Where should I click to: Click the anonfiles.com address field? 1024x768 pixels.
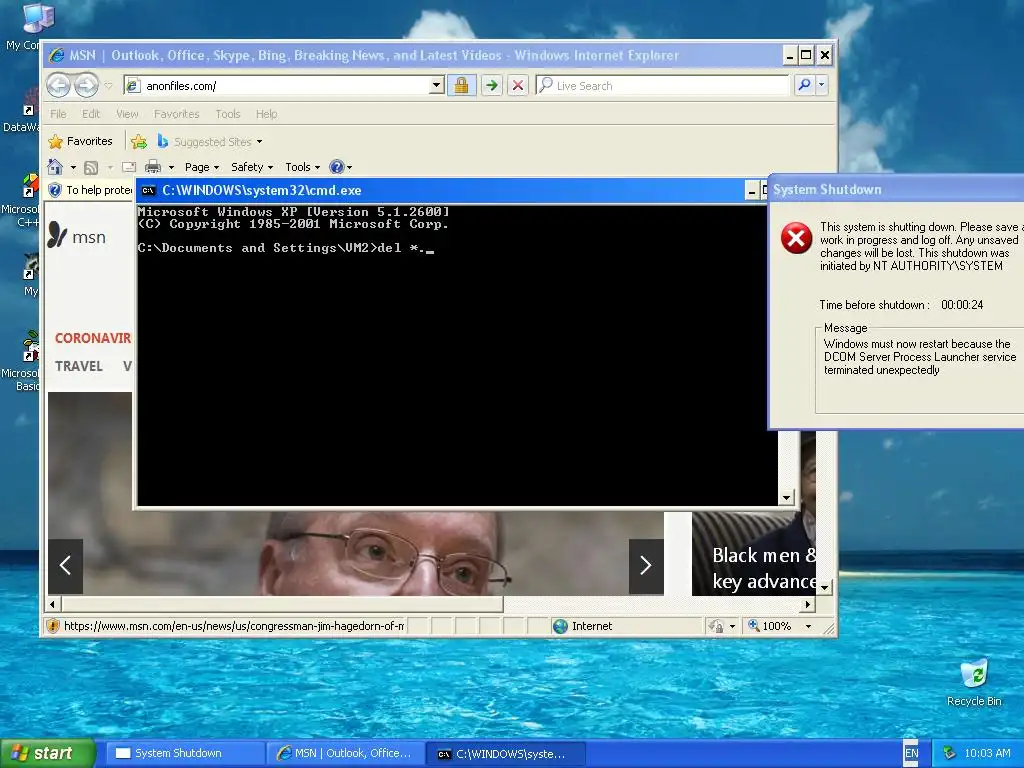click(x=278, y=86)
